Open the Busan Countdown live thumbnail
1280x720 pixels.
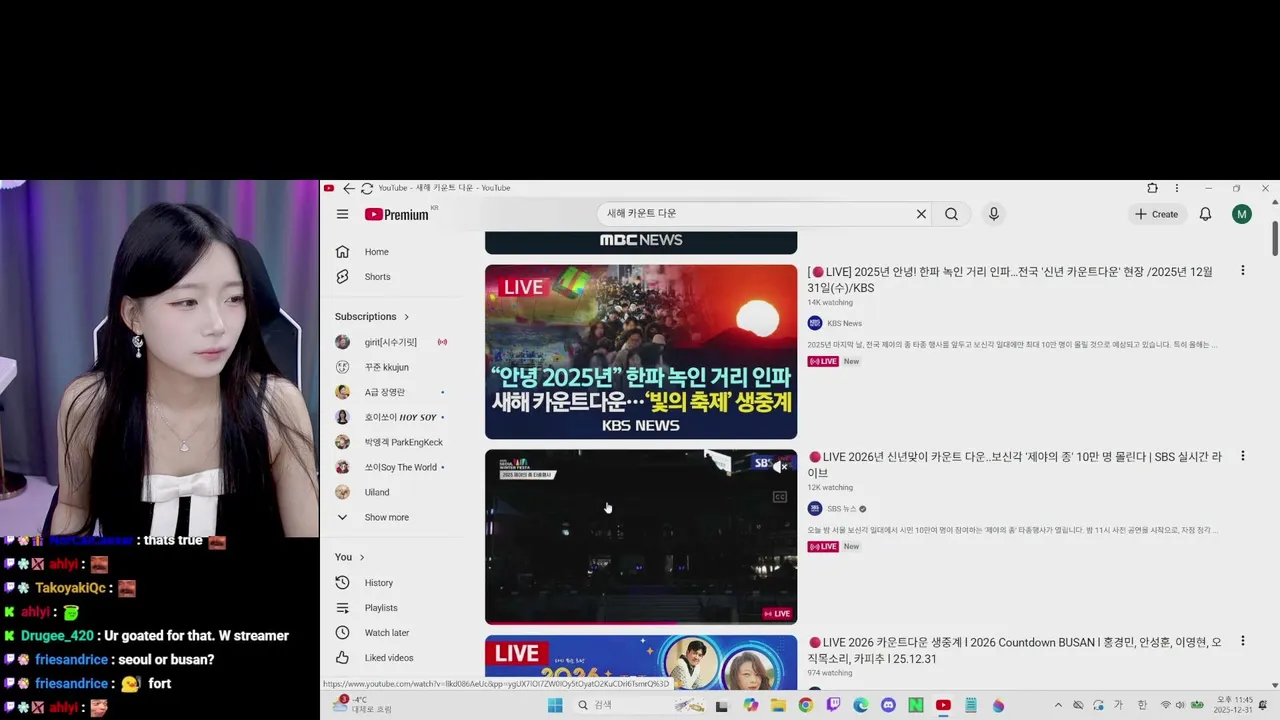pyautogui.click(x=641, y=662)
